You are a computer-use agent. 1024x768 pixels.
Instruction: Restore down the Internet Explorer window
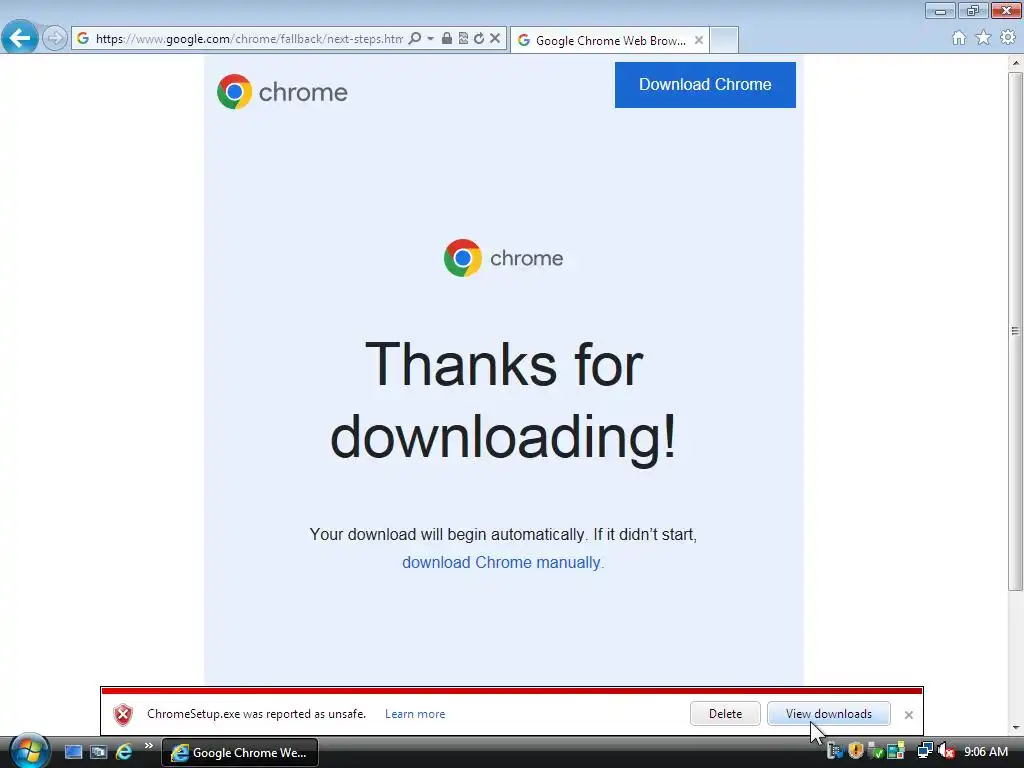pos(972,10)
